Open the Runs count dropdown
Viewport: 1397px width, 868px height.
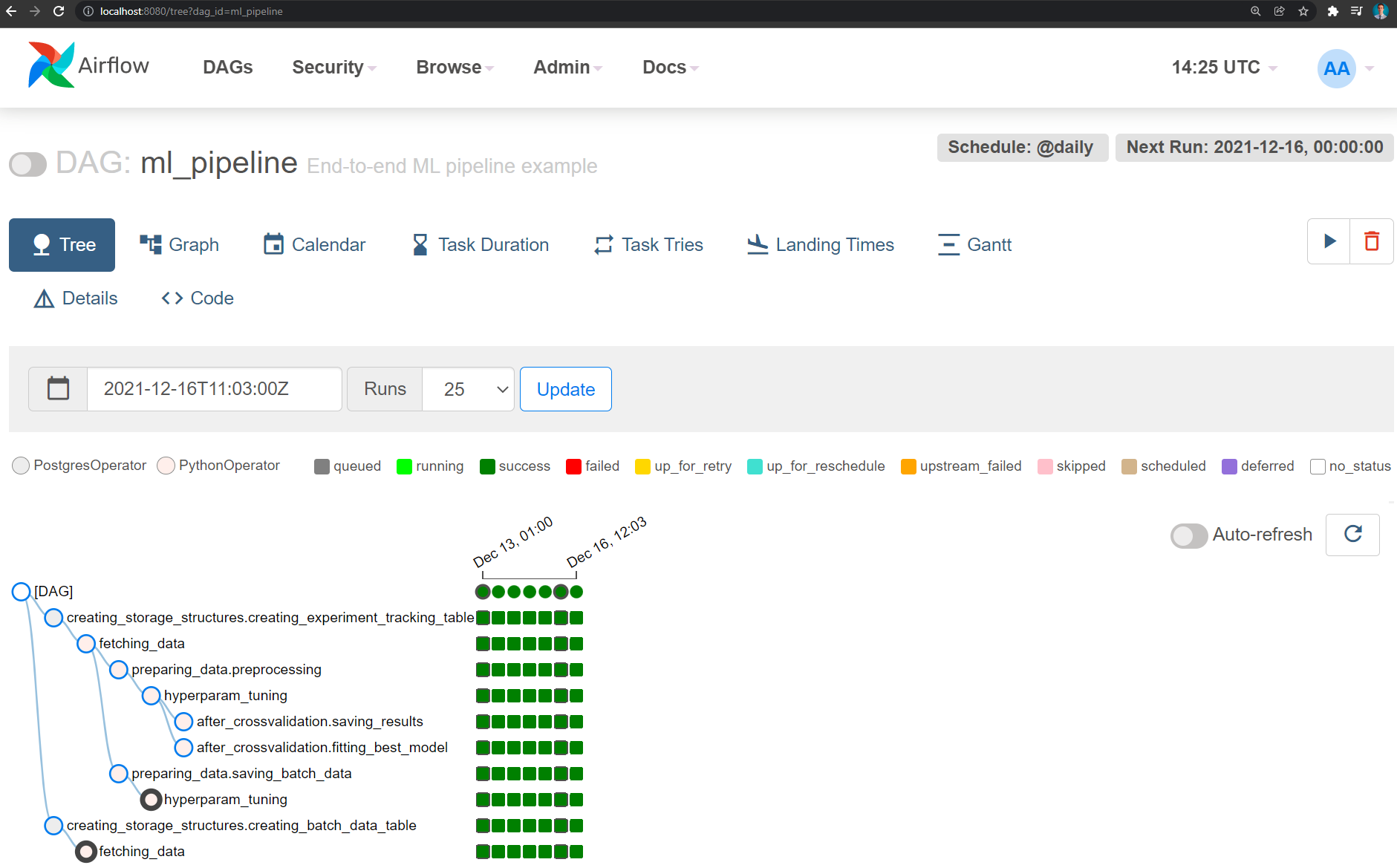(468, 389)
